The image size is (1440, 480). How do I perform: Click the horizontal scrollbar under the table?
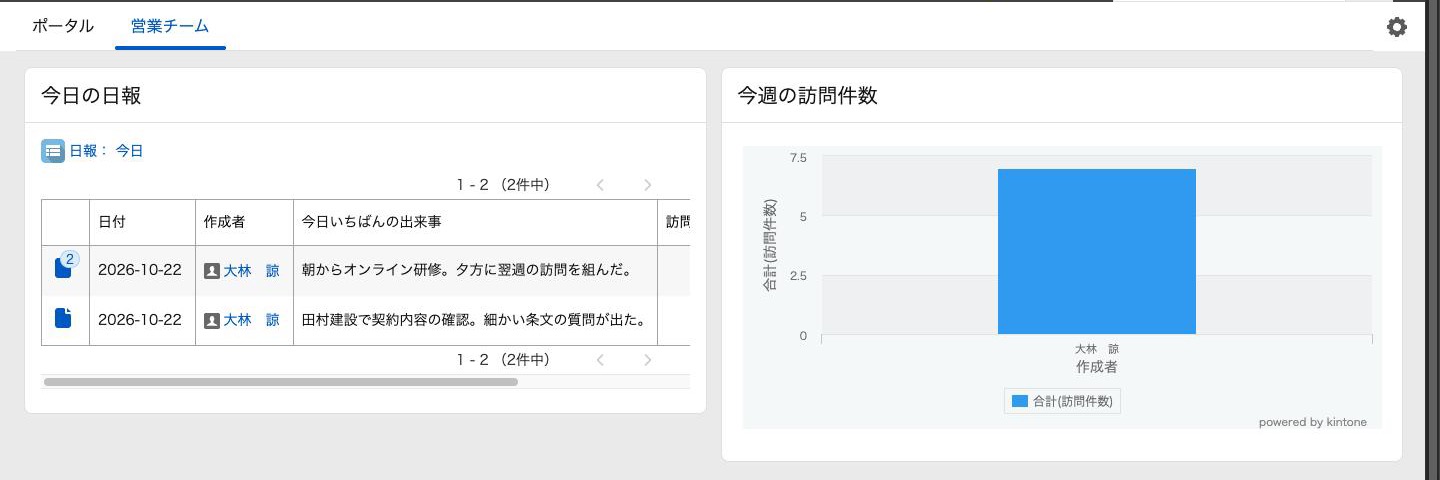click(281, 382)
